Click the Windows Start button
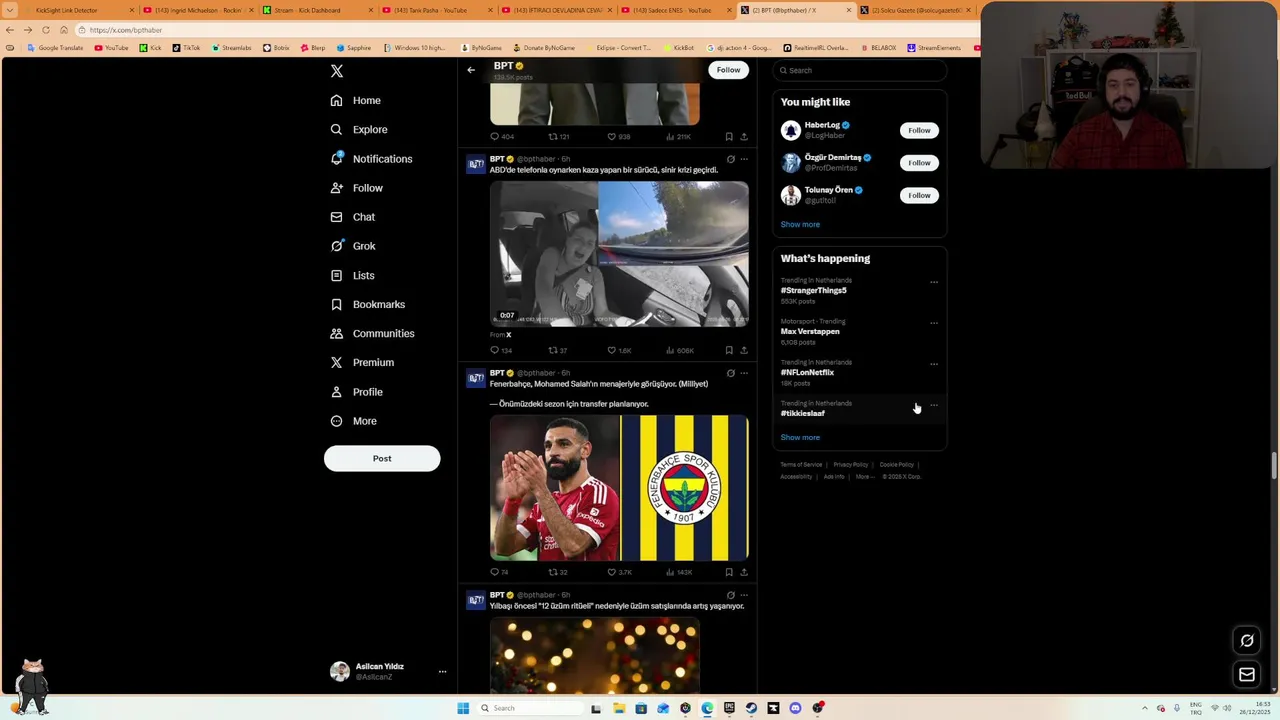Image resolution: width=1280 pixels, height=720 pixels. (463, 708)
